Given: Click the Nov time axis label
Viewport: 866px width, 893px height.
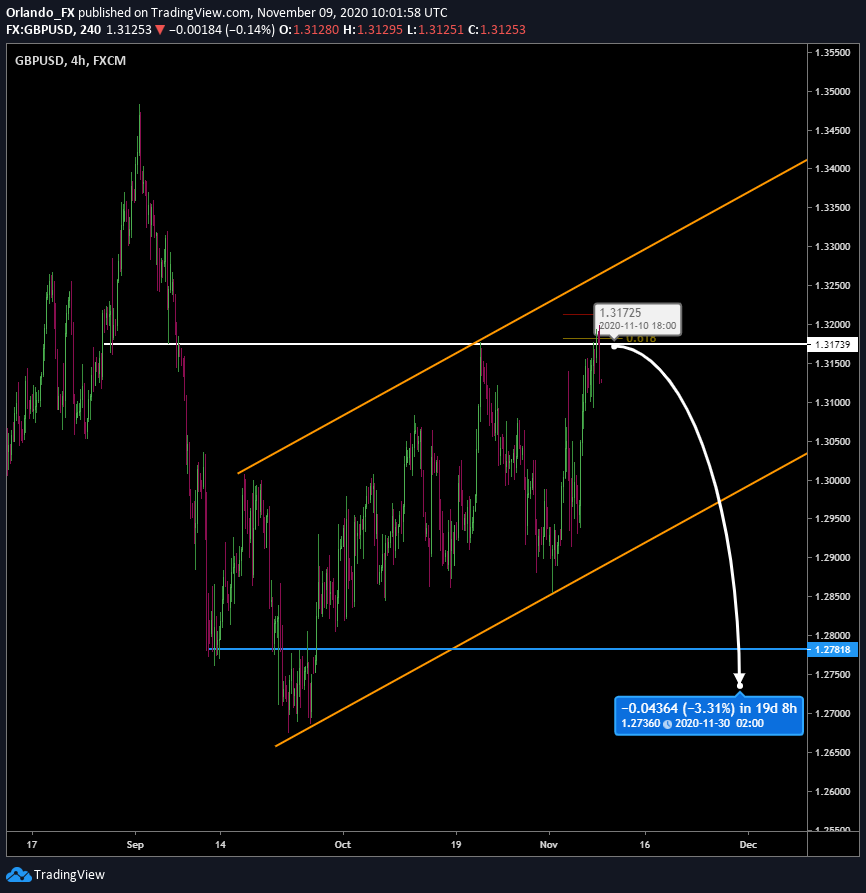Looking at the screenshot, I should pos(548,845).
